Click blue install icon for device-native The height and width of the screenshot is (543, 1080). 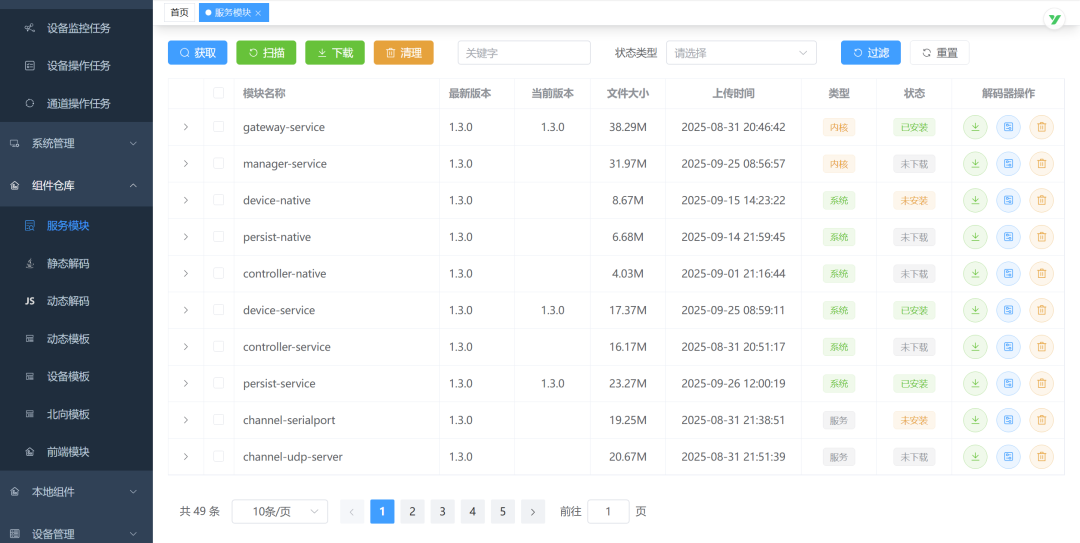[1008, 201]
